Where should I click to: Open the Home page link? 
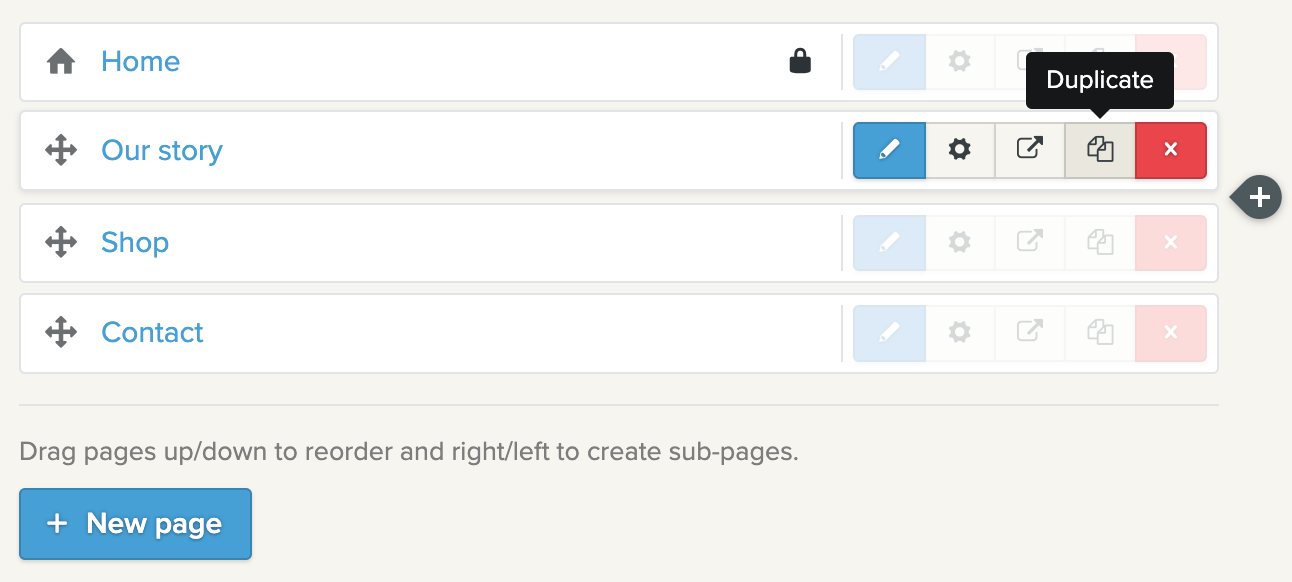pyautogui.click(x=140, y=62)
